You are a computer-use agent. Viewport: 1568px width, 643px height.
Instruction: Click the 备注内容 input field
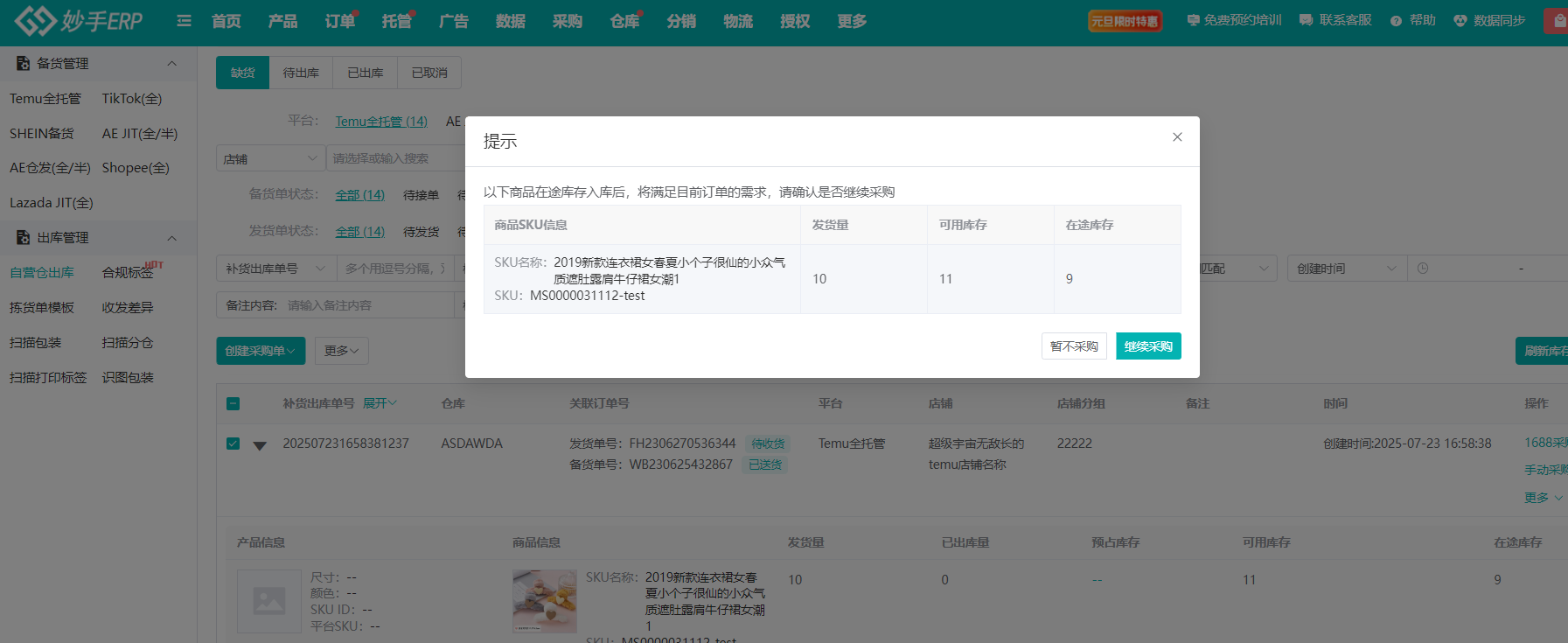click(x=367, y=305)
